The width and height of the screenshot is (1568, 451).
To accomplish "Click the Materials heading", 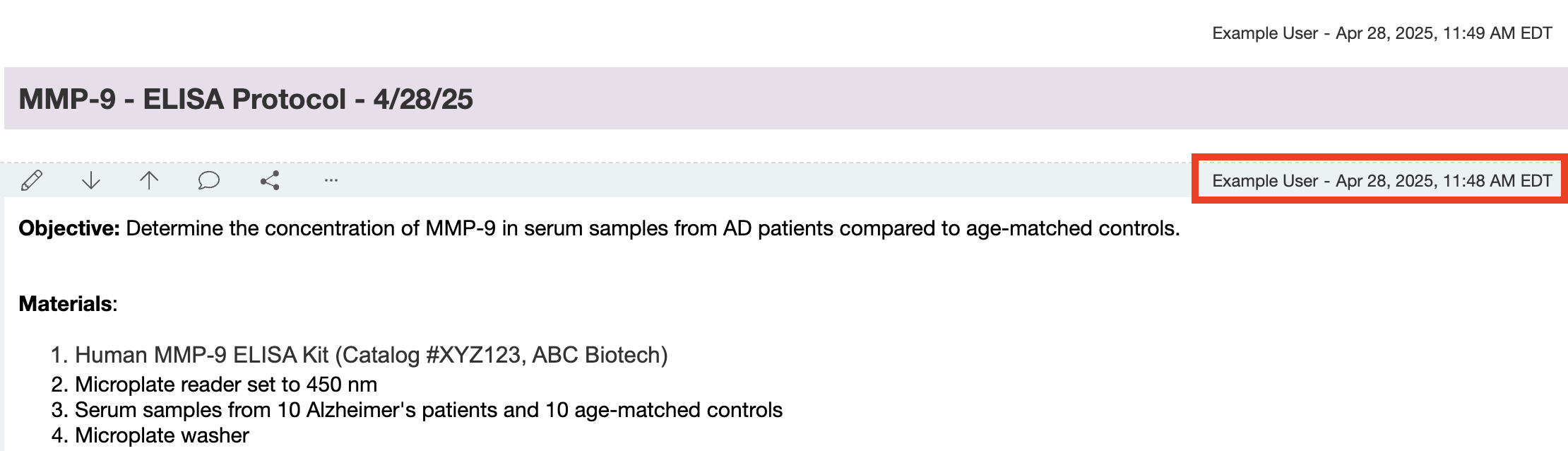I will click(x=66, y=304).
